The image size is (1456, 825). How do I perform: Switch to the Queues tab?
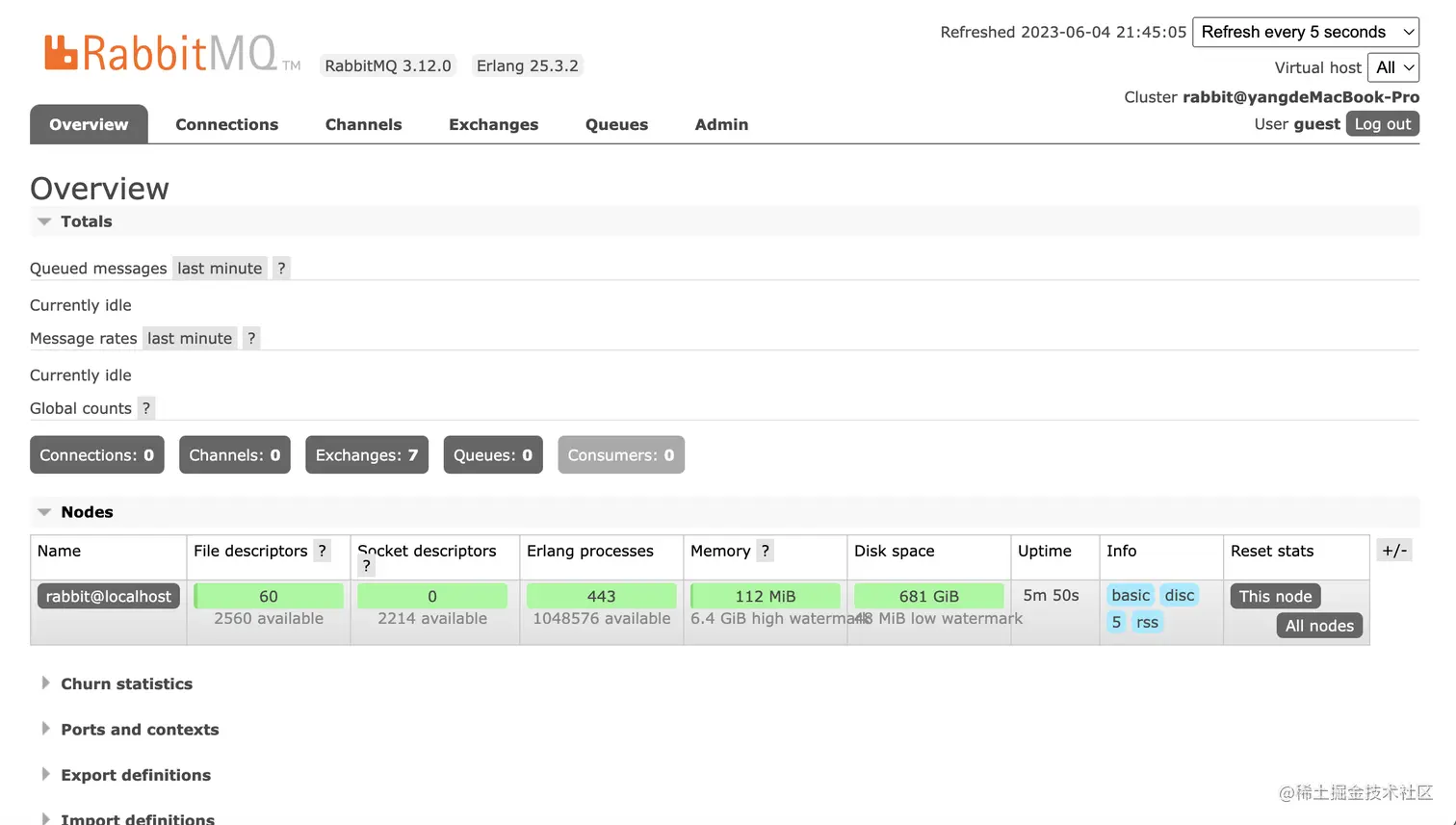[x=617, y=124]
